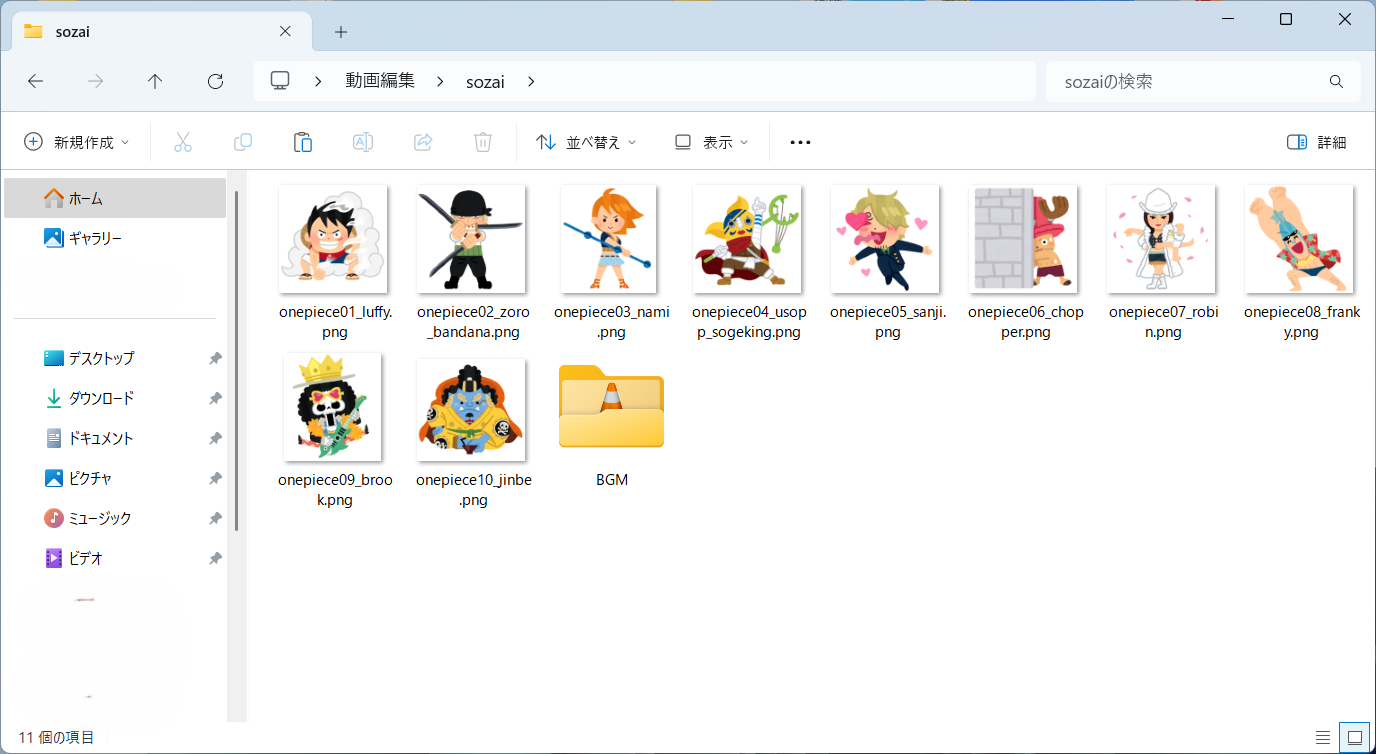1376x754 pixels.
Task: Unpin デスクトップ from quick access
Action: coord(215,358)
